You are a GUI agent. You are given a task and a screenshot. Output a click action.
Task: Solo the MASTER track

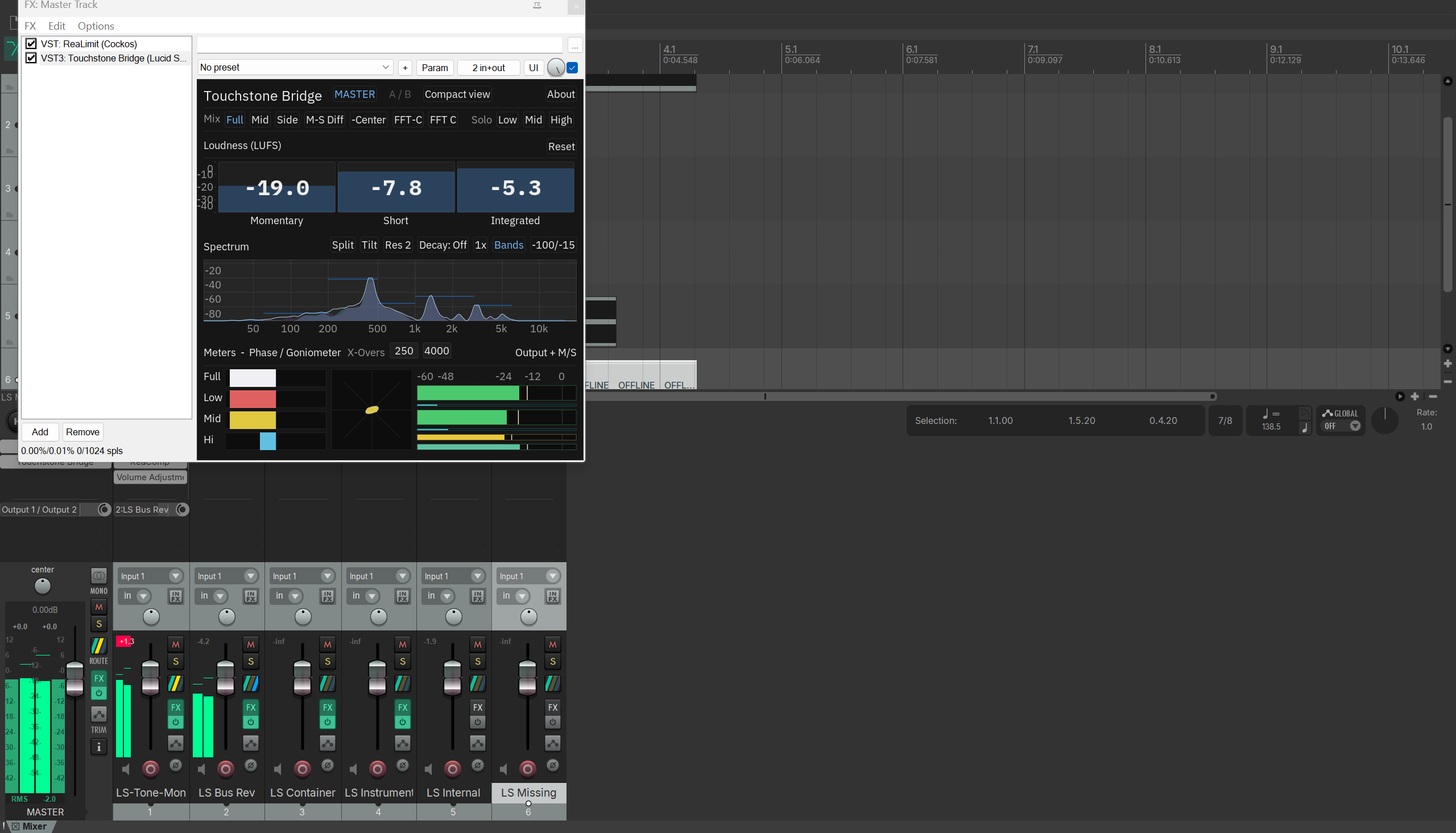99,624
